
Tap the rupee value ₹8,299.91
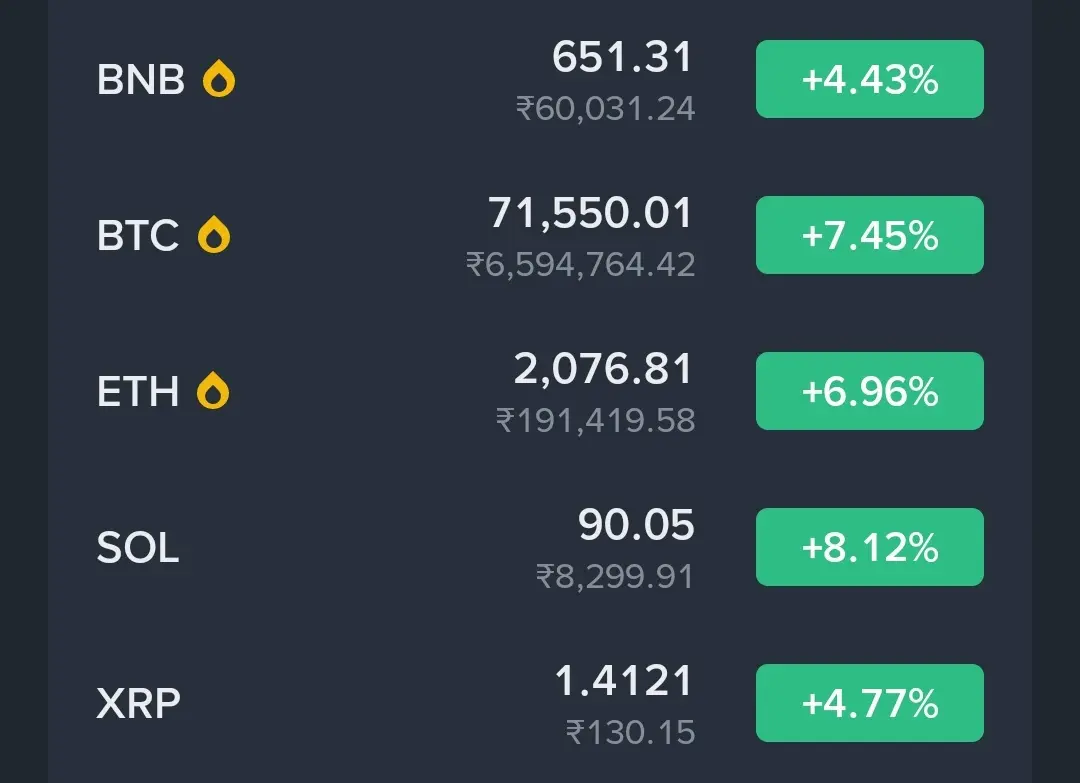click(x=614, y=576)
